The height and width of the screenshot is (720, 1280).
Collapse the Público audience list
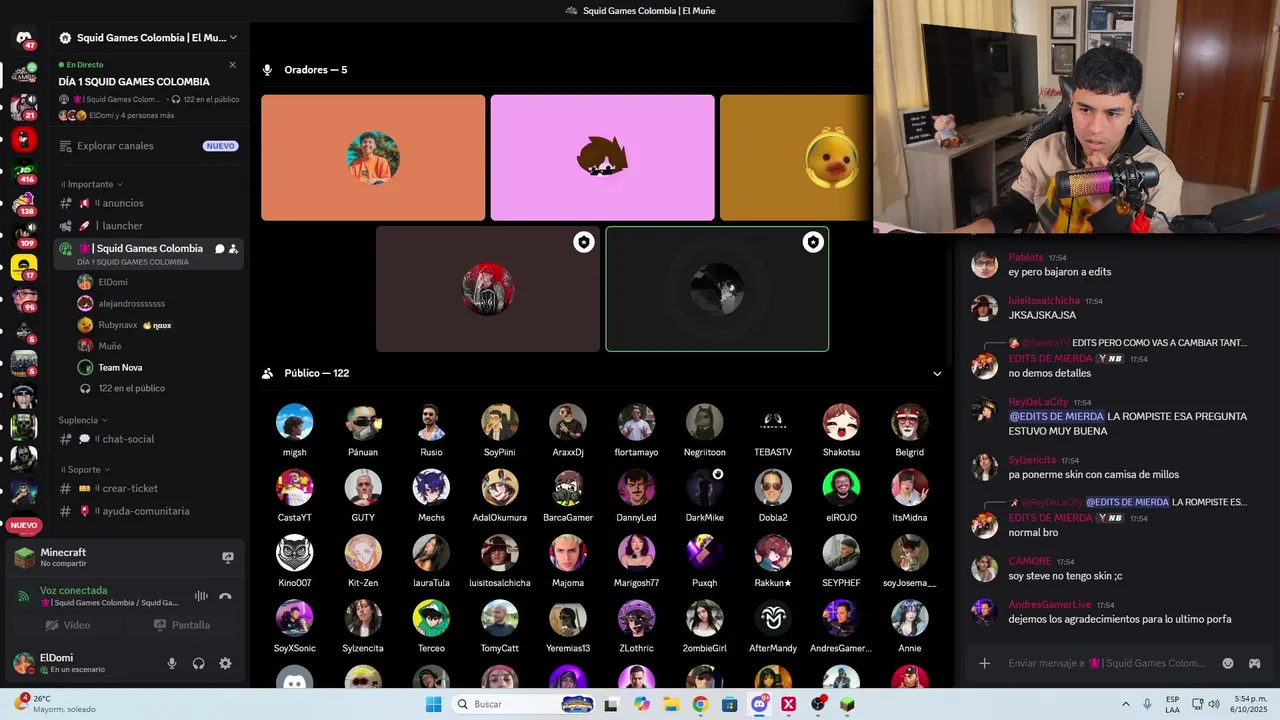937,374
